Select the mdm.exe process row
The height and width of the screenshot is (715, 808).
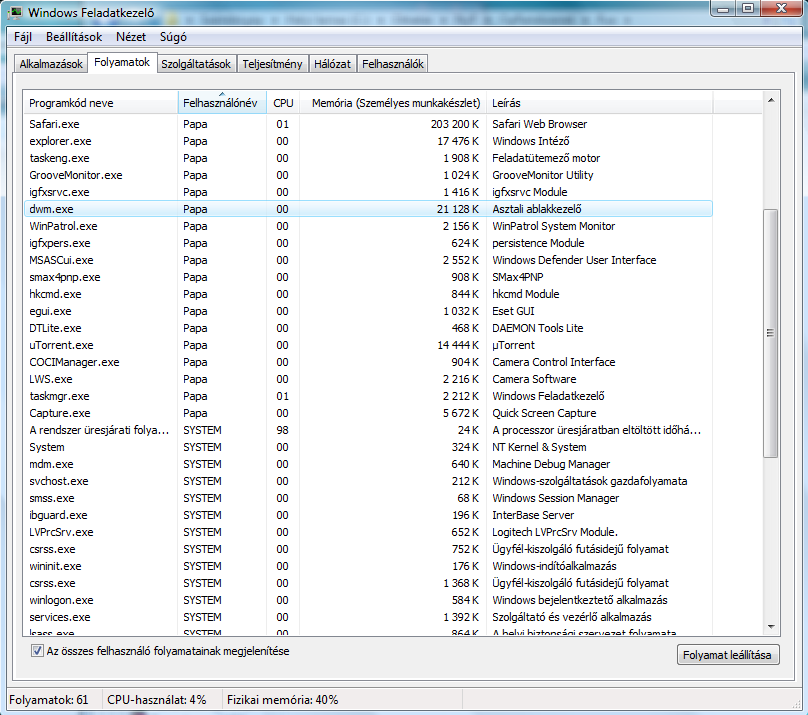coord(368,464)
